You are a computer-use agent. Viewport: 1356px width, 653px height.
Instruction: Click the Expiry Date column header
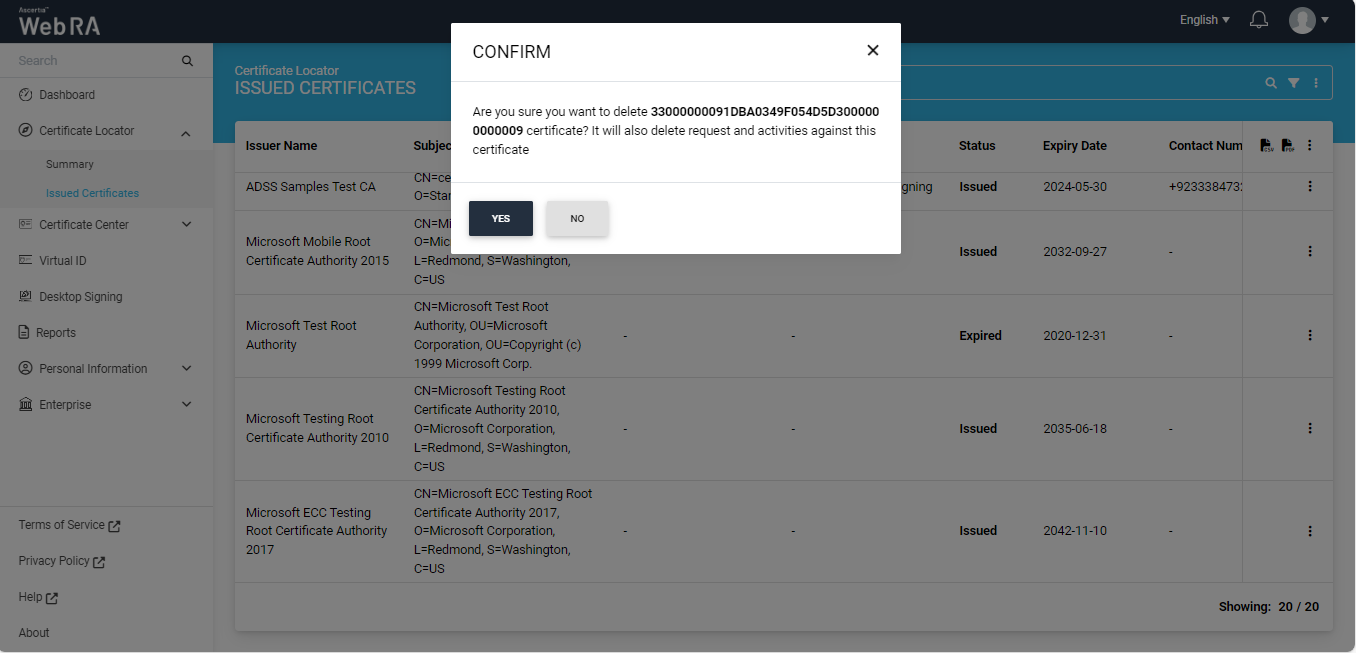coord(1075,146)
